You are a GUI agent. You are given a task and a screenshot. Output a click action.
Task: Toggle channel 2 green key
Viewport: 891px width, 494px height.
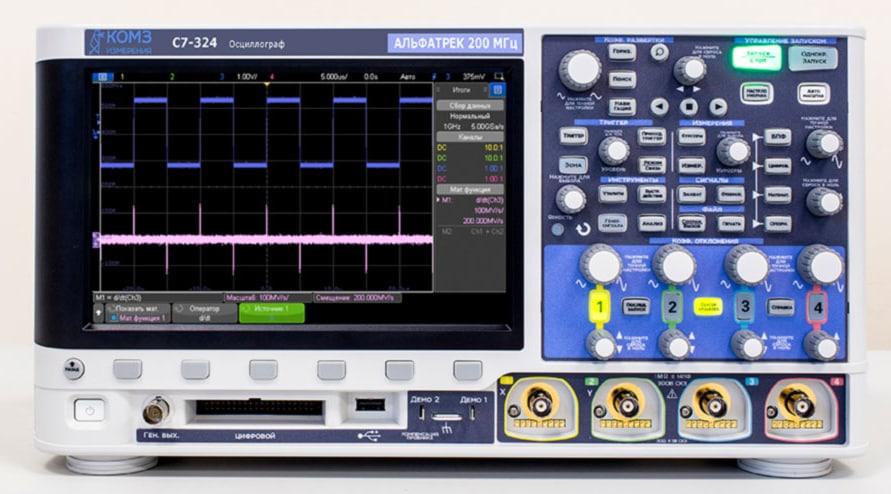click(x=672, y=307)
